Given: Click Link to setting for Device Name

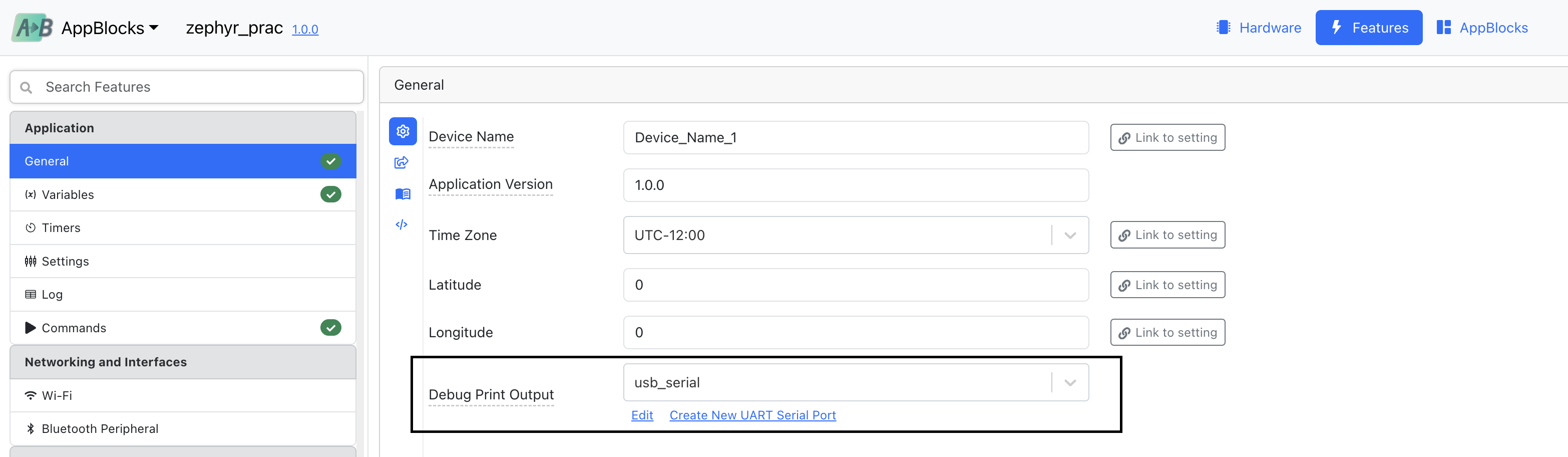Looking at the screenshot, I should pyautogui.click(x=1167, y=138).
